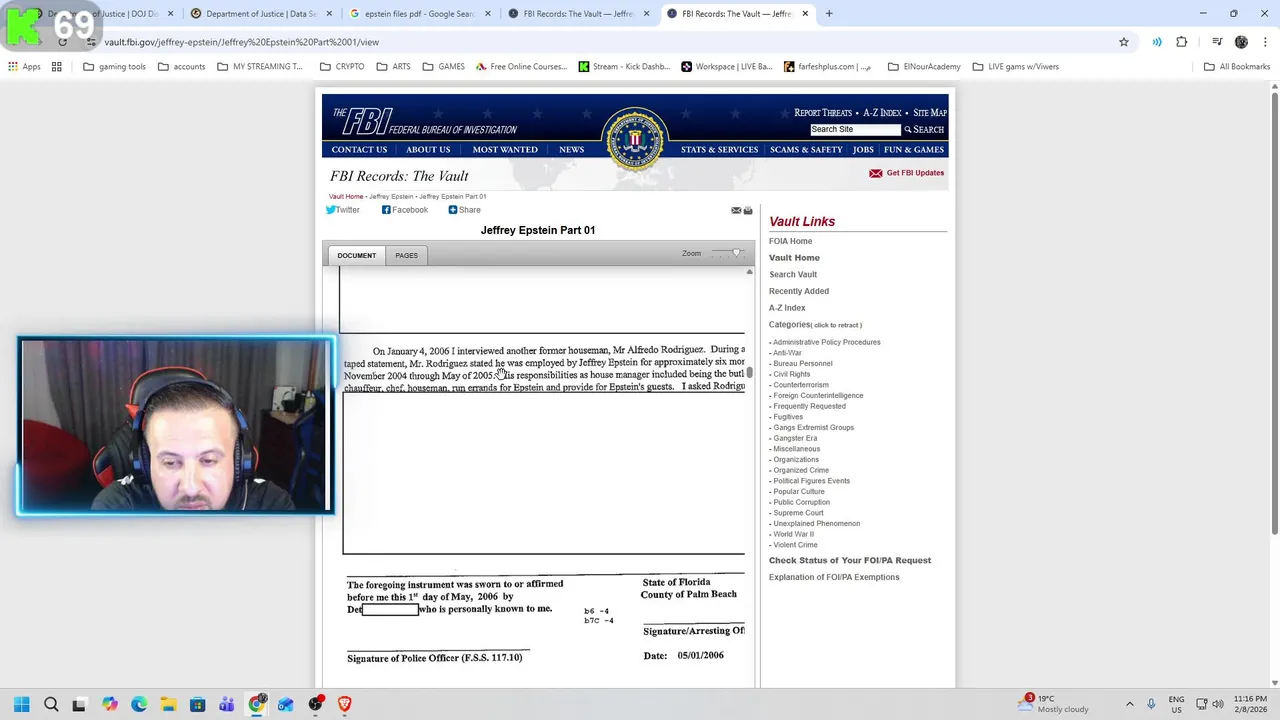Image resolution: width=1280 pixels, height=720 pixels.
Task: Open the clock and date panel
Action: (x=1250, y=704)
